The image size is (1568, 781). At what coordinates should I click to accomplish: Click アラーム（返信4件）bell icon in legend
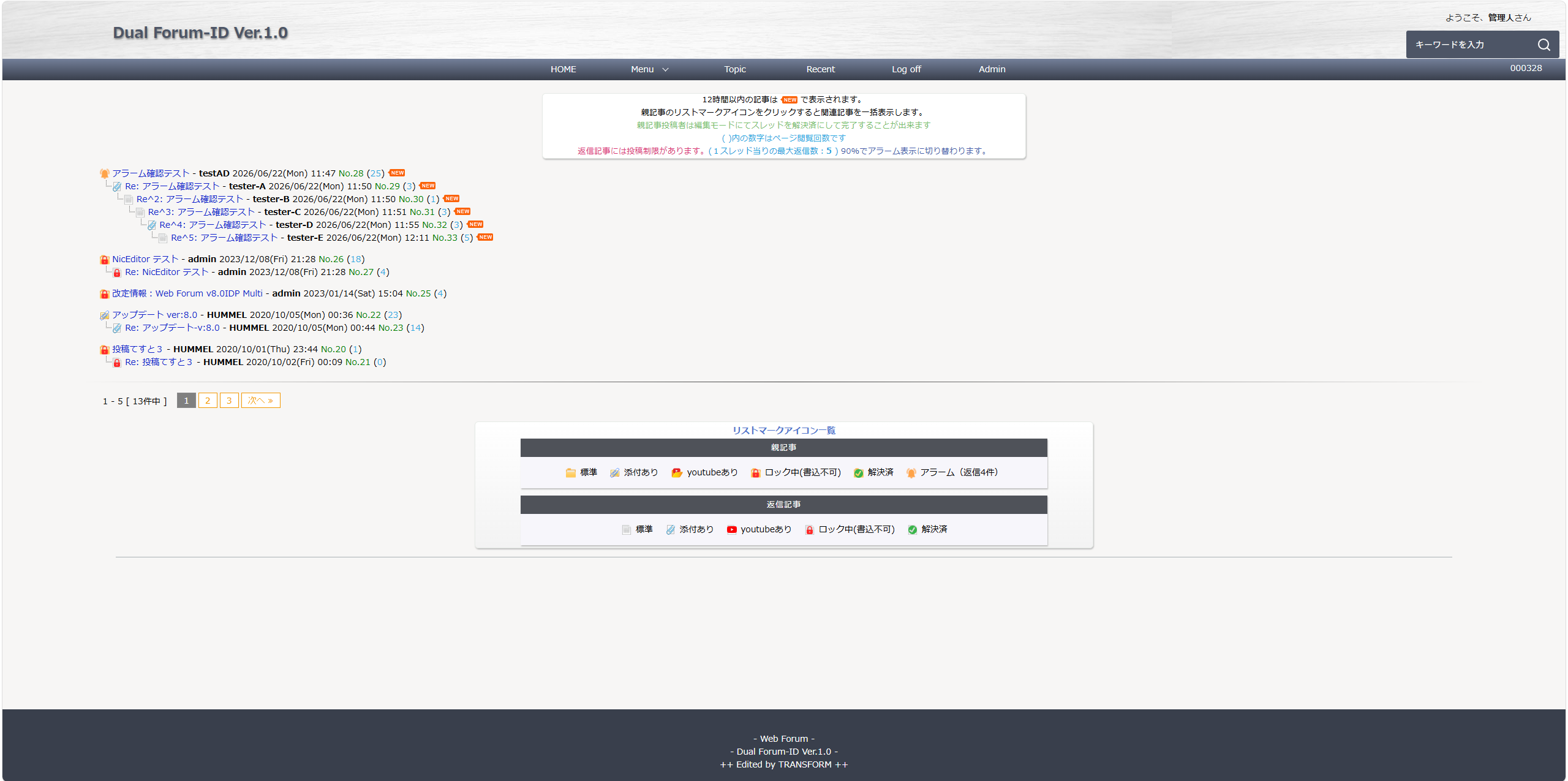[911, 473]
